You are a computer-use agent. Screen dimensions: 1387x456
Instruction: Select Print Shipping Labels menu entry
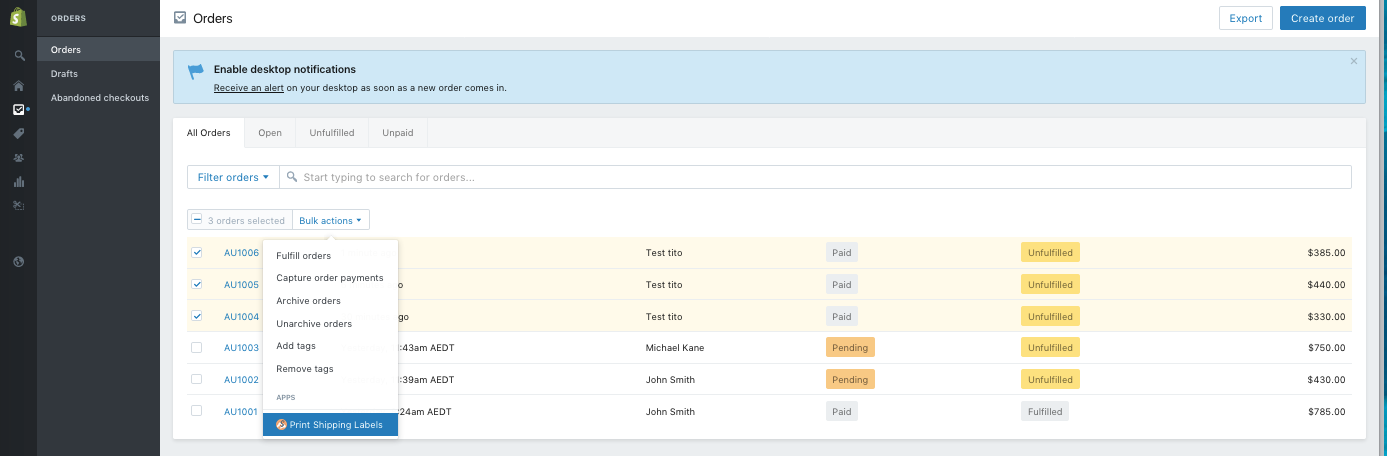[x=330, y=425]
